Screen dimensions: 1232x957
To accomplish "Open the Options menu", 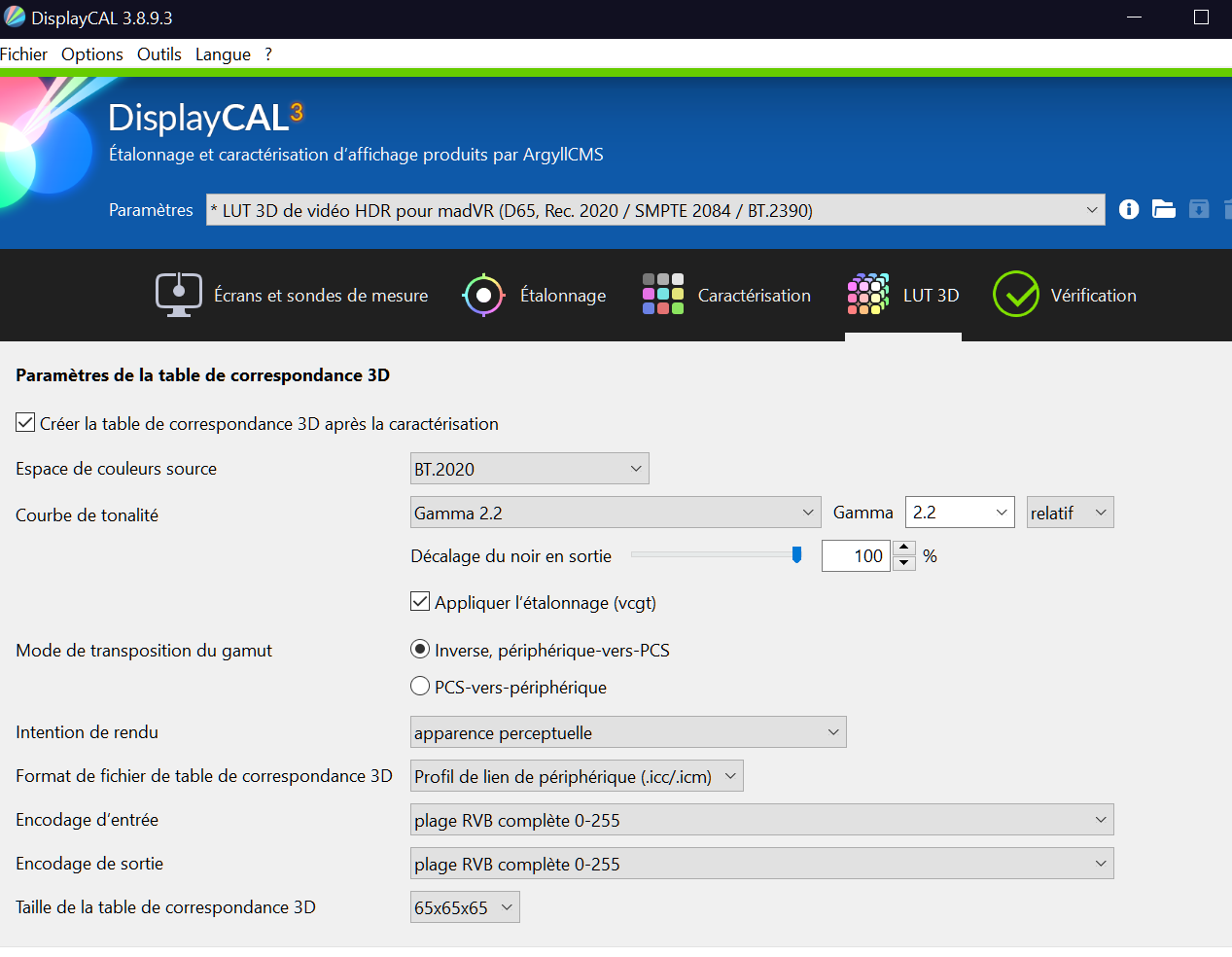I will (92, 54).
